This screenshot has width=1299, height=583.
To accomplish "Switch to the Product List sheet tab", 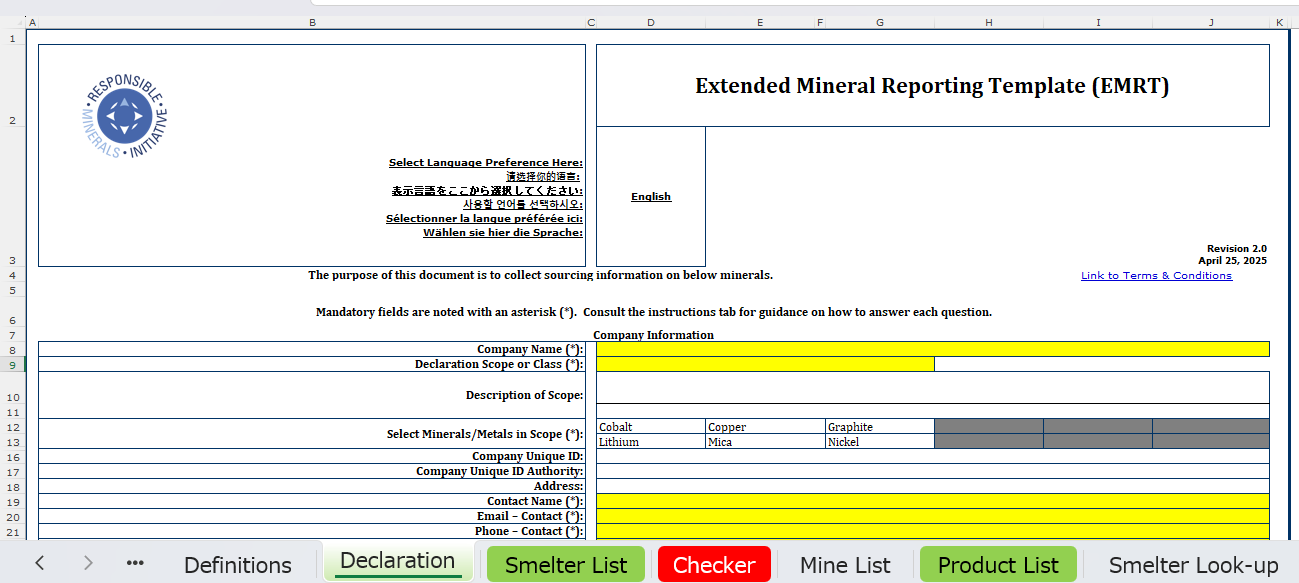I will 998,565.
